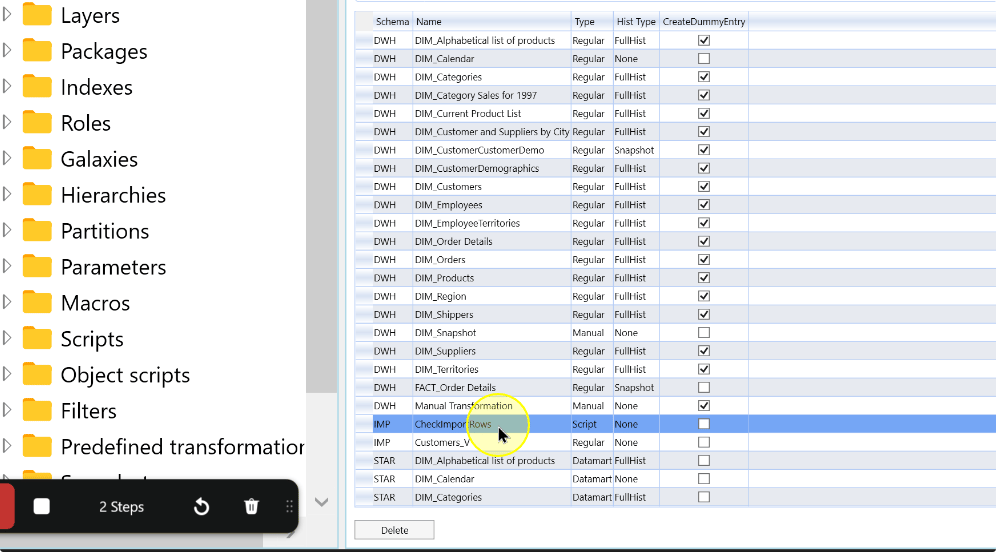Check CreateDummyEntry for FACT_Order Details

tap(704, 387)
